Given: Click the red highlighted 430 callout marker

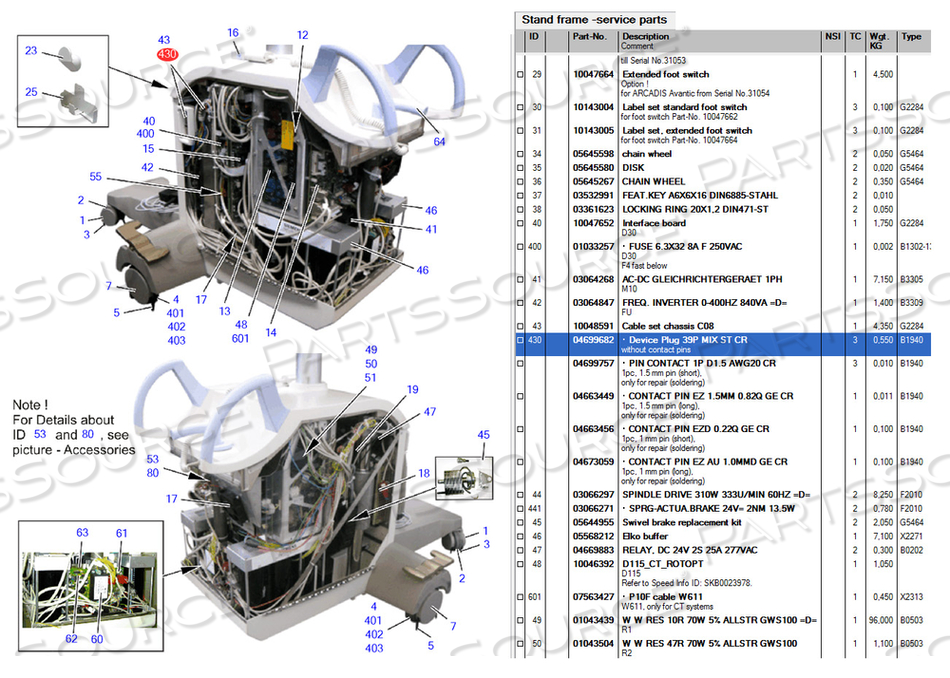Looking at the screenshot, I should pyautogui.click(x=168, y=54).
